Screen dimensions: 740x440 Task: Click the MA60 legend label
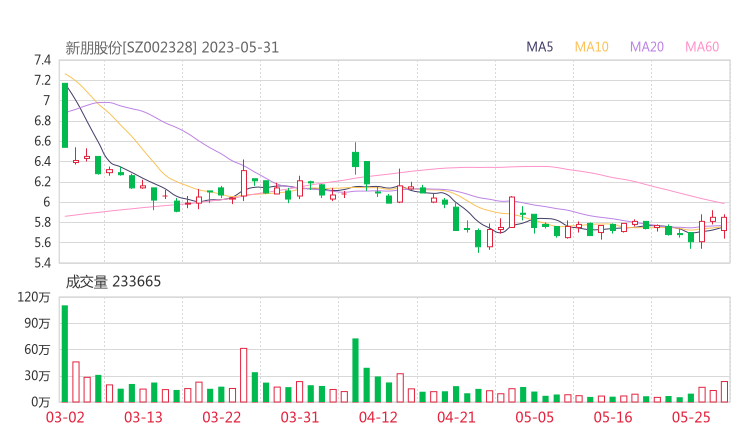[x=702, y=47]
